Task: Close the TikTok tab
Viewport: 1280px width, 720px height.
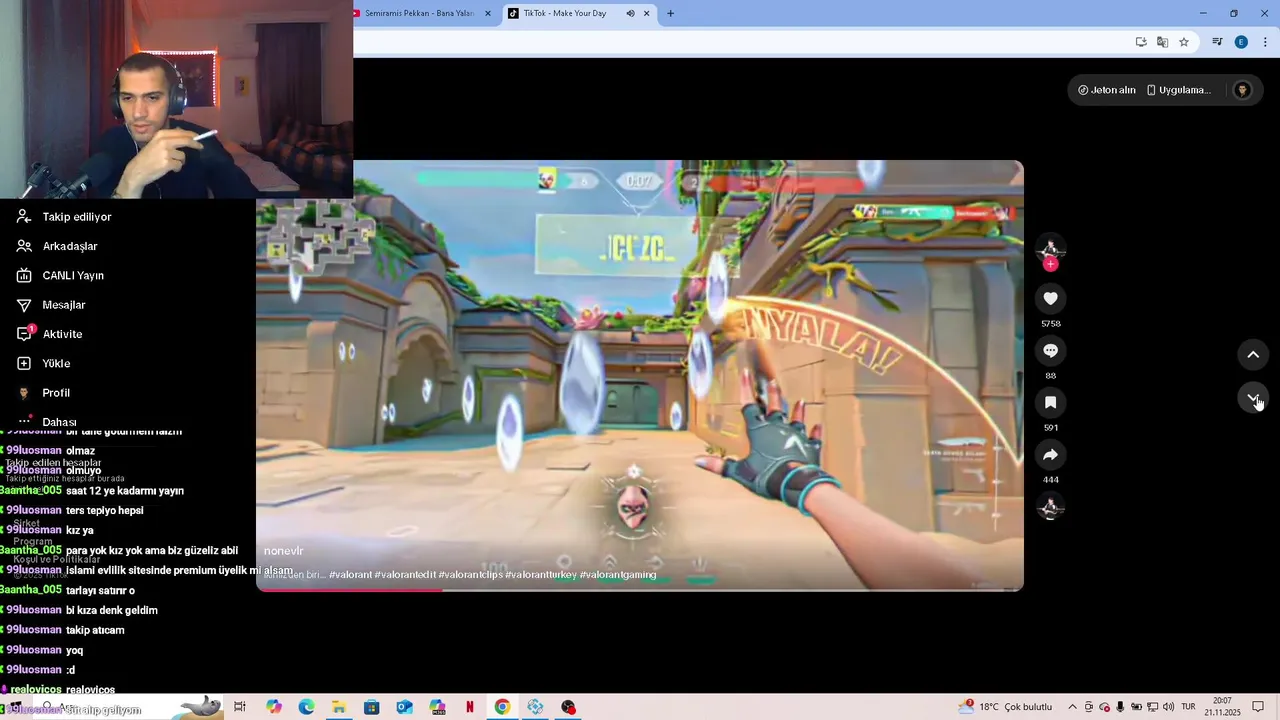Action: point(647,13)
